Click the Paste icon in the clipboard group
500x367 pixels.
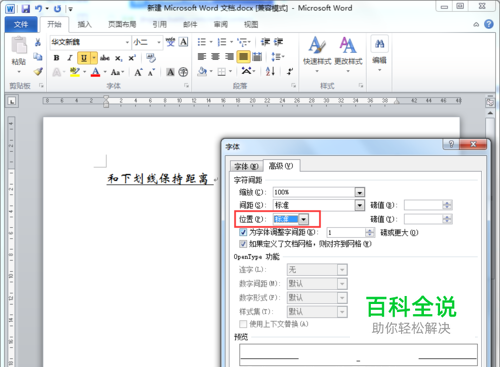click(x=19, y=46)
